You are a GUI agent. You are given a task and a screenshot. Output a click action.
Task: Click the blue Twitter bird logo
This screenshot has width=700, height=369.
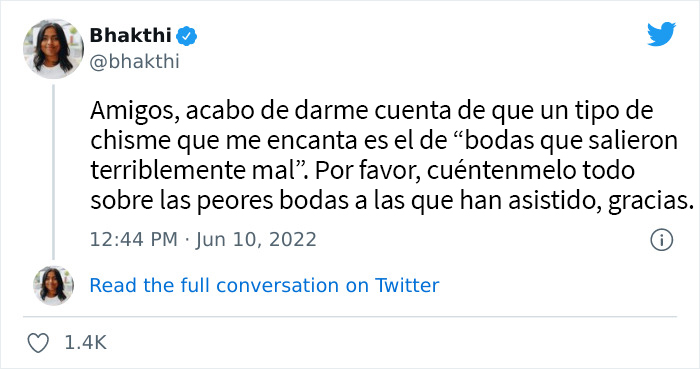pos(661,34)
